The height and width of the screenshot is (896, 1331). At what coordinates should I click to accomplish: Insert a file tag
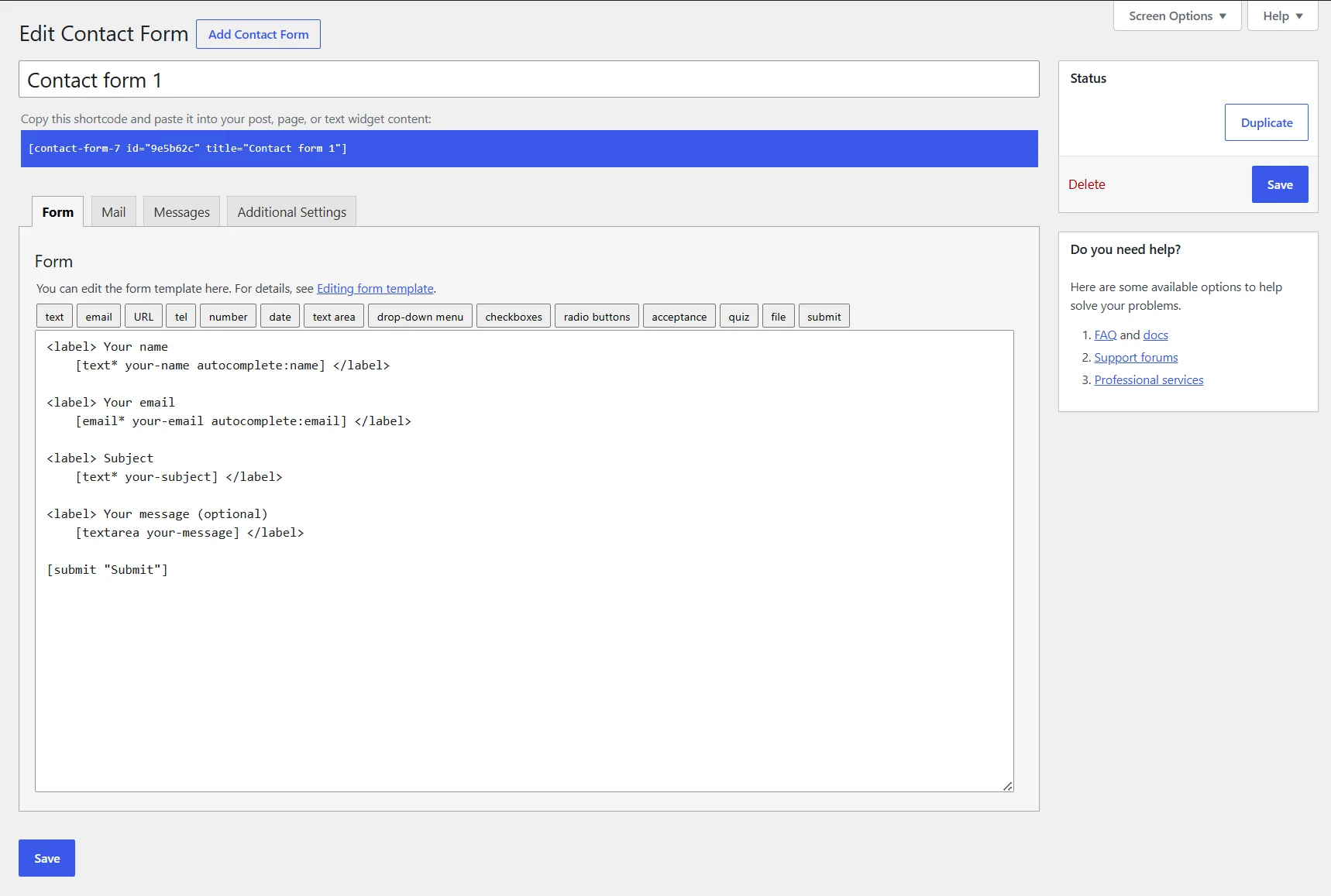(779, 316)
